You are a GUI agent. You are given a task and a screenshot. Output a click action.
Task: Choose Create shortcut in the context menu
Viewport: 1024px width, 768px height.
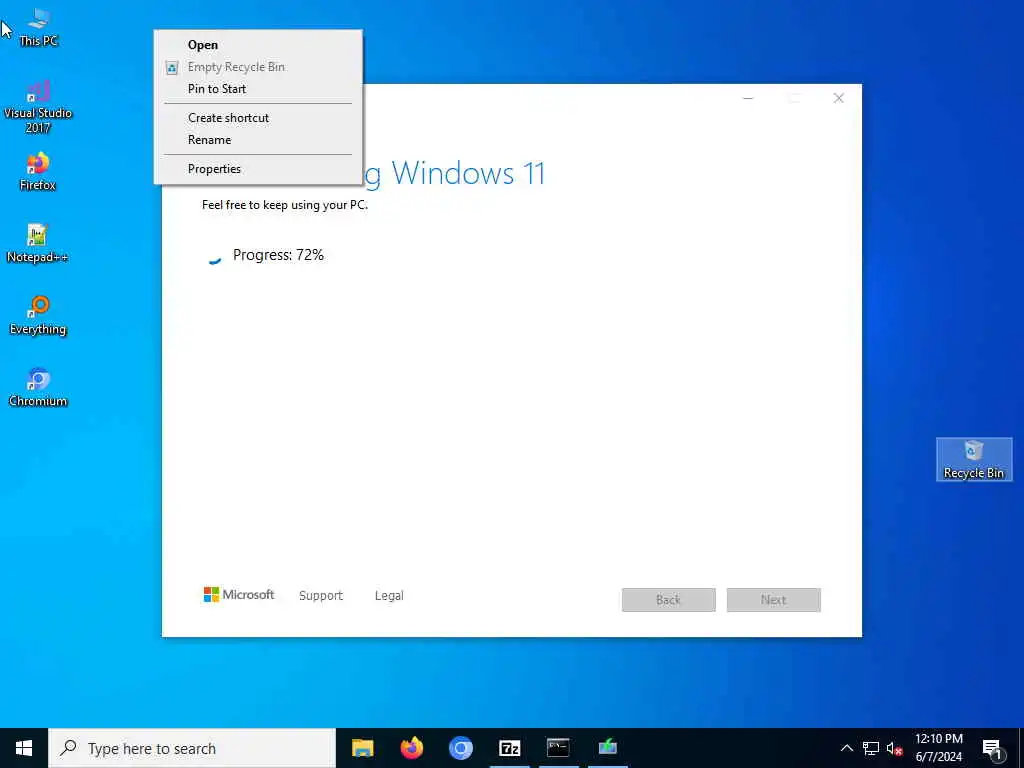[x=258, y=118]
